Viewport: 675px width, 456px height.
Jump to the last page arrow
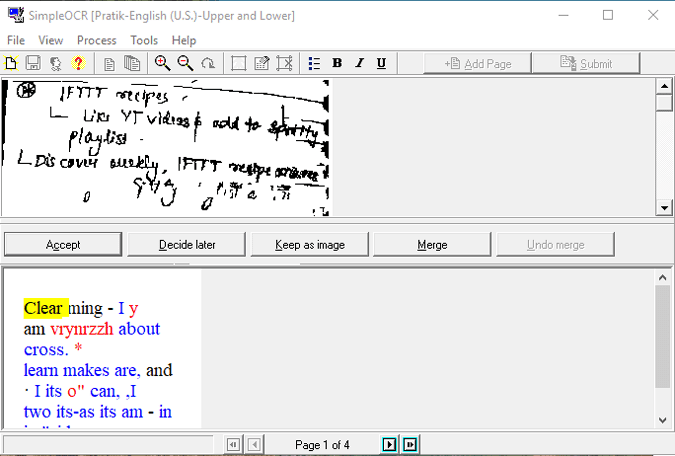point(410,444)
